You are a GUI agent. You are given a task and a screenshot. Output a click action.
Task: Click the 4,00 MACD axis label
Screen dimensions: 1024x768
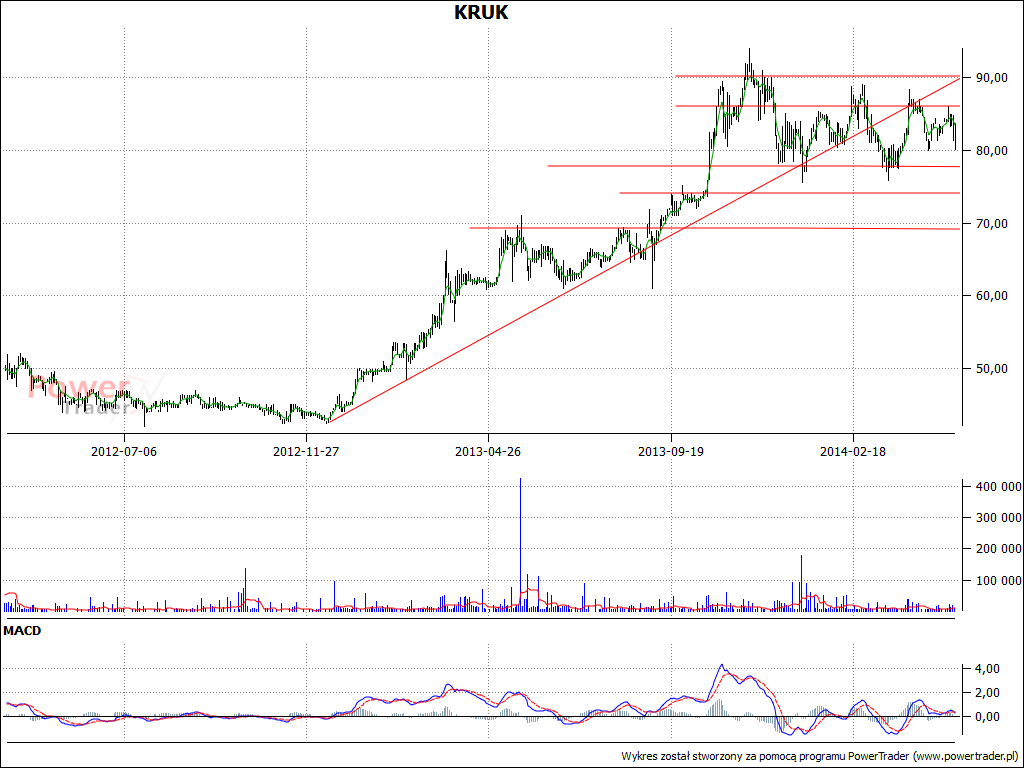[x=986, y=669]
